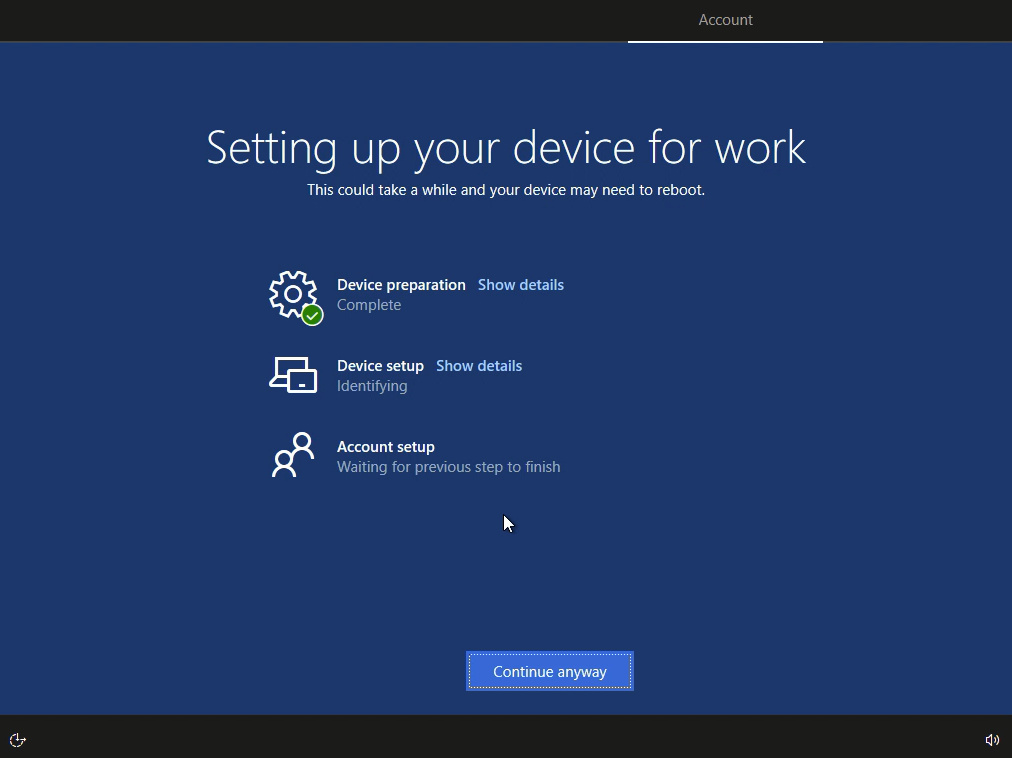Click 'Waiting for previous step to finish'
This screenshot has height=758, width=1012.
[448, 467]
